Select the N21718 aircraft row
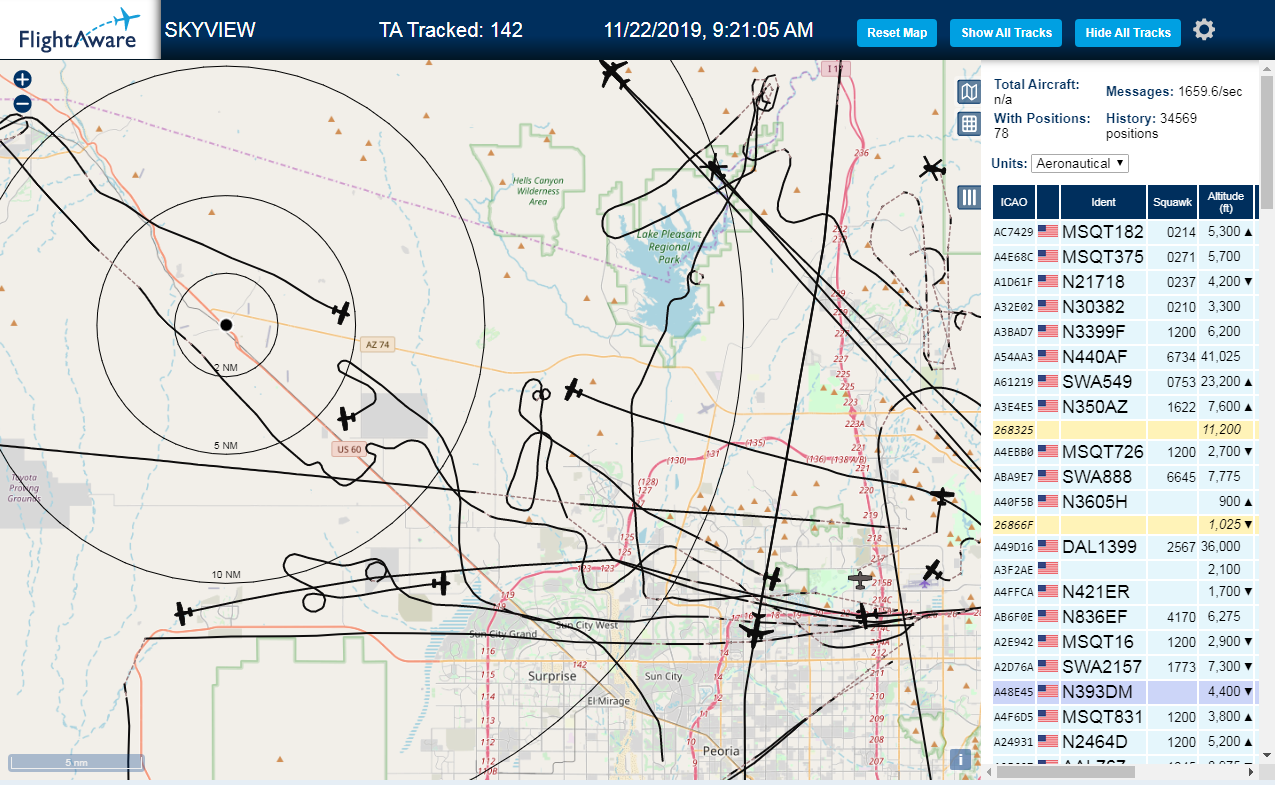 1125,281
